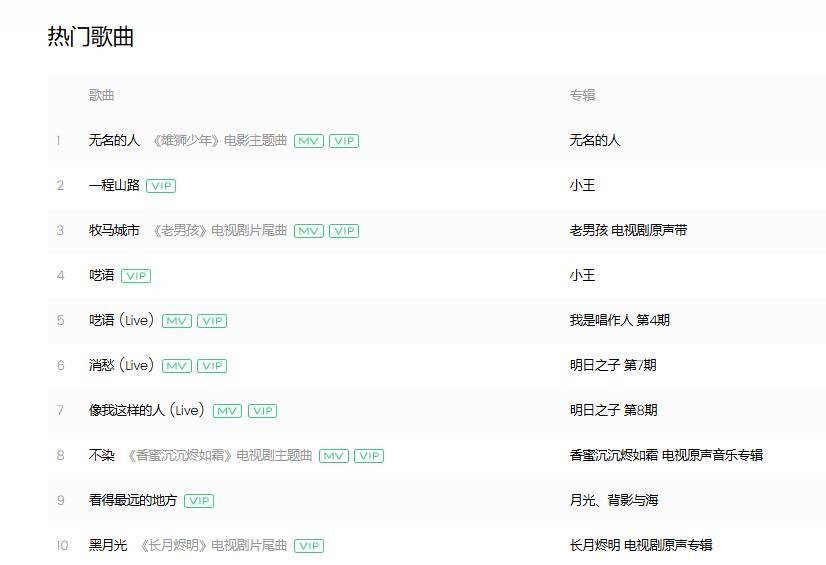Viewport: 826px width, 565px height.
Task: Open album 无名的人 in album column
Action: (x=595, y=140)
